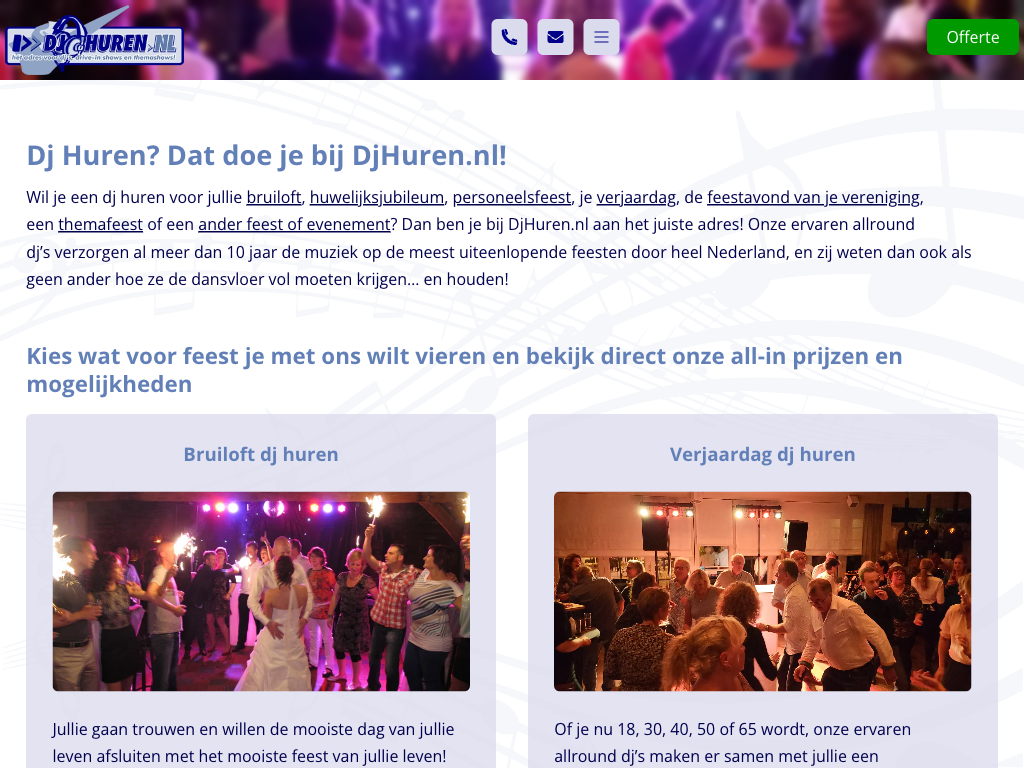This screenshot has height=768, width=1024.
Task: Click ander feest of evenement link
Action: point(295,225)
